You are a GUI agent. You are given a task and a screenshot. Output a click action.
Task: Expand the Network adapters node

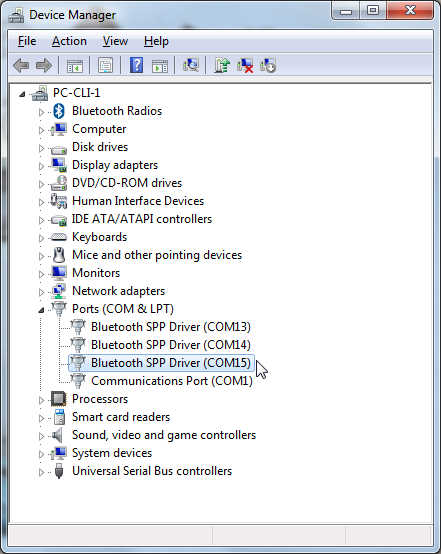[x=41, y=292]
